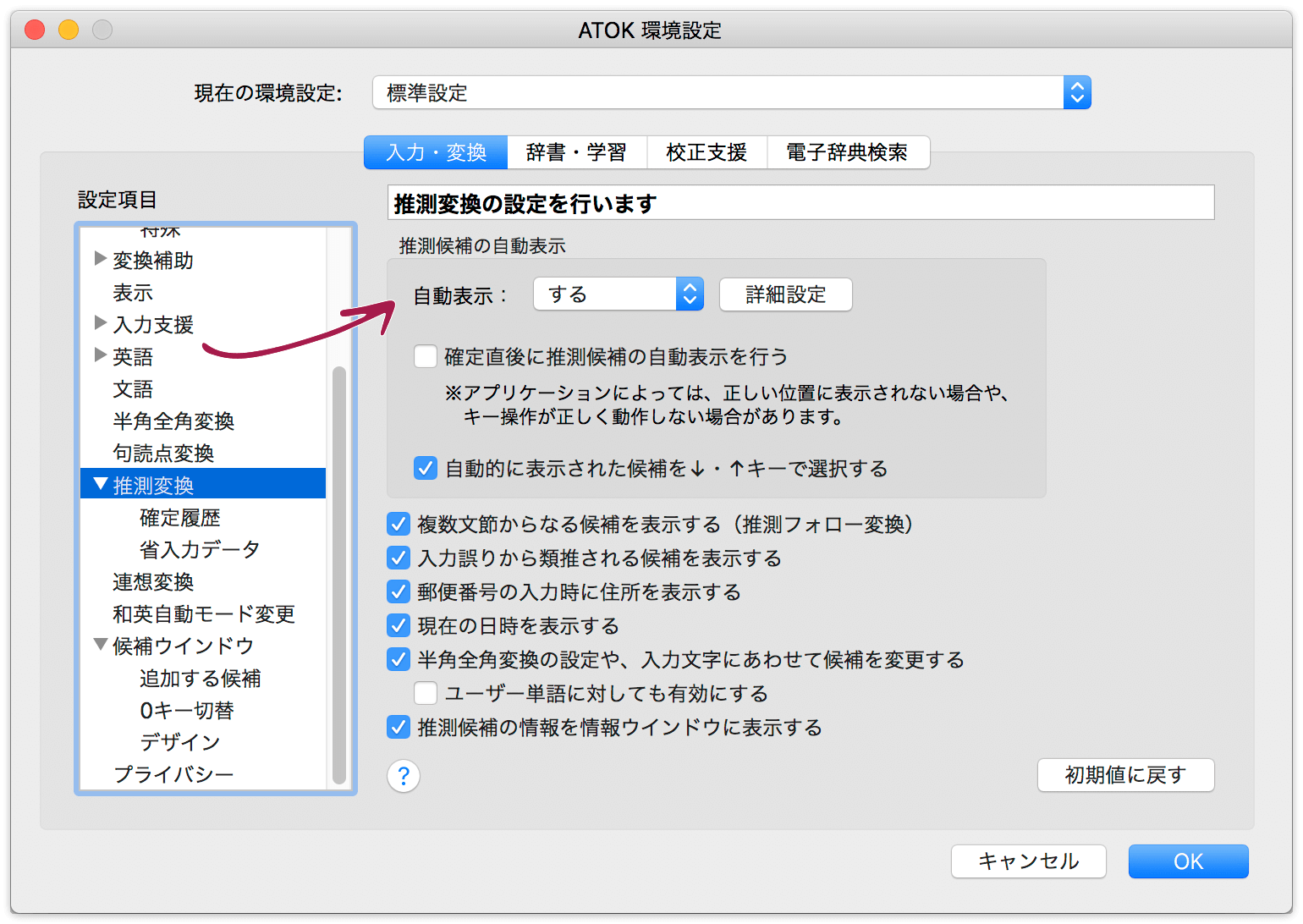
Task: Expand the 英語 disclosure triangle
Action: pyautogui.click(x=101, y=355)
